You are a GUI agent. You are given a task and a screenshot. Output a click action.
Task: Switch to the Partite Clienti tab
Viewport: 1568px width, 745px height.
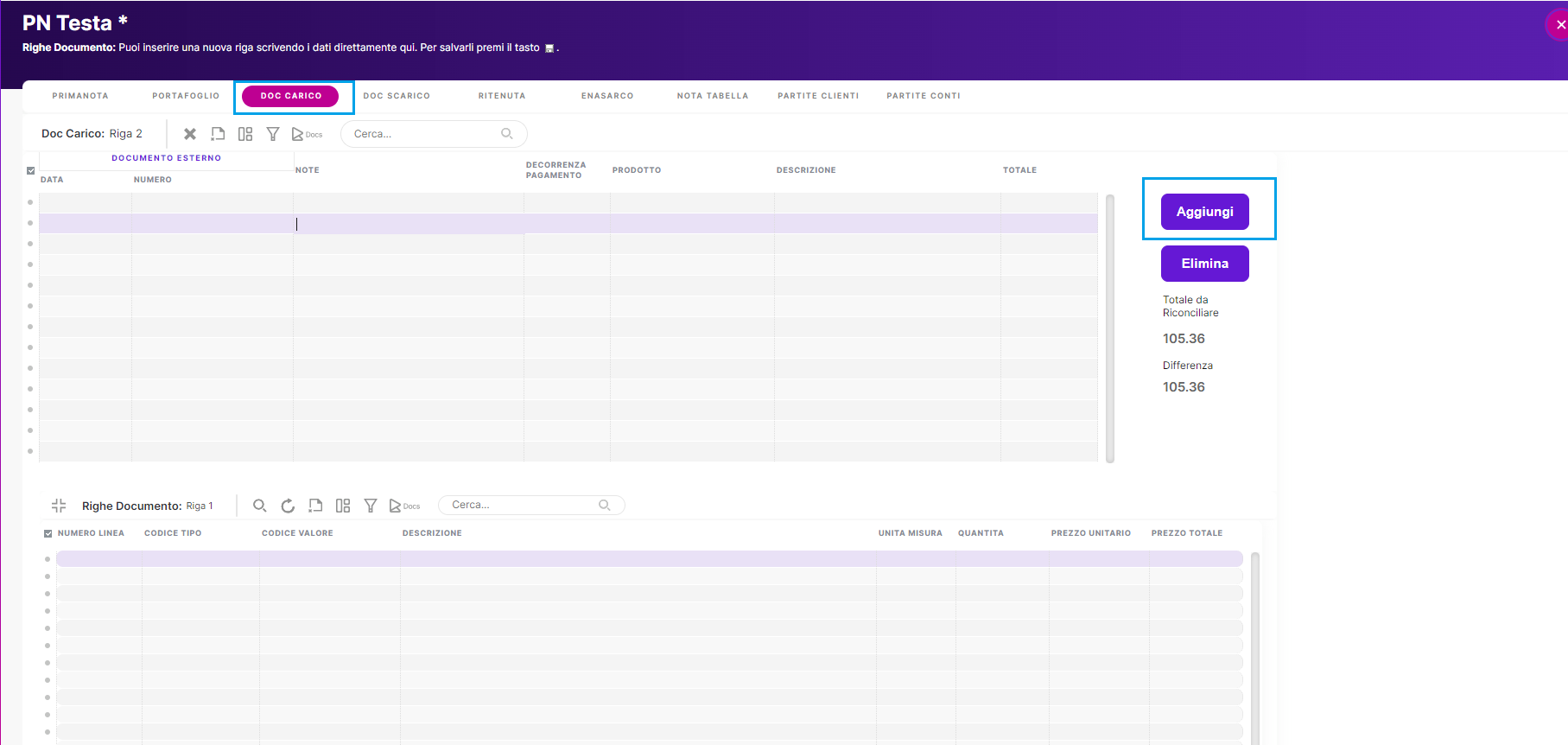(818, 96)
